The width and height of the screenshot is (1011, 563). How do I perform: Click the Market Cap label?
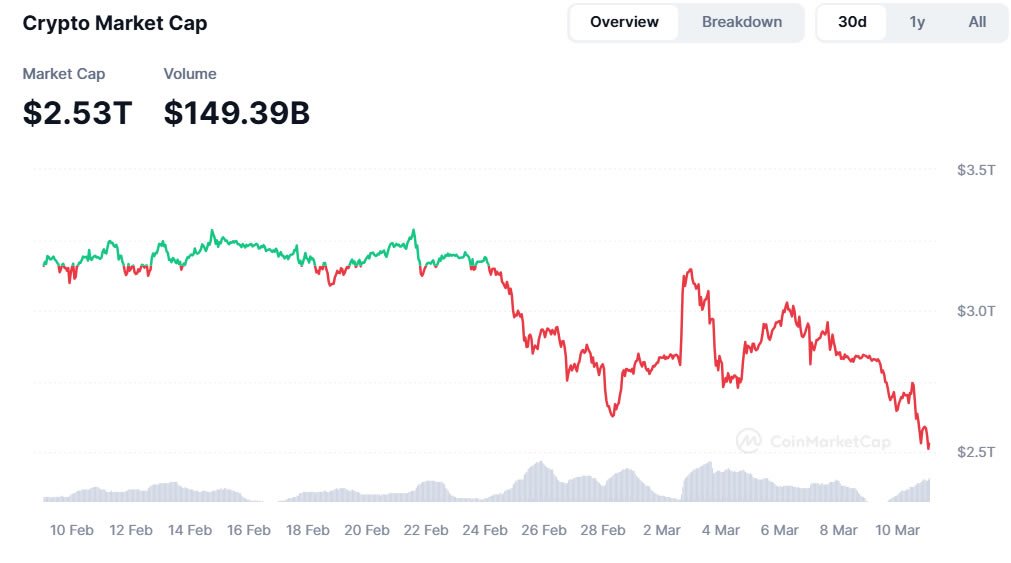point(64,74)
